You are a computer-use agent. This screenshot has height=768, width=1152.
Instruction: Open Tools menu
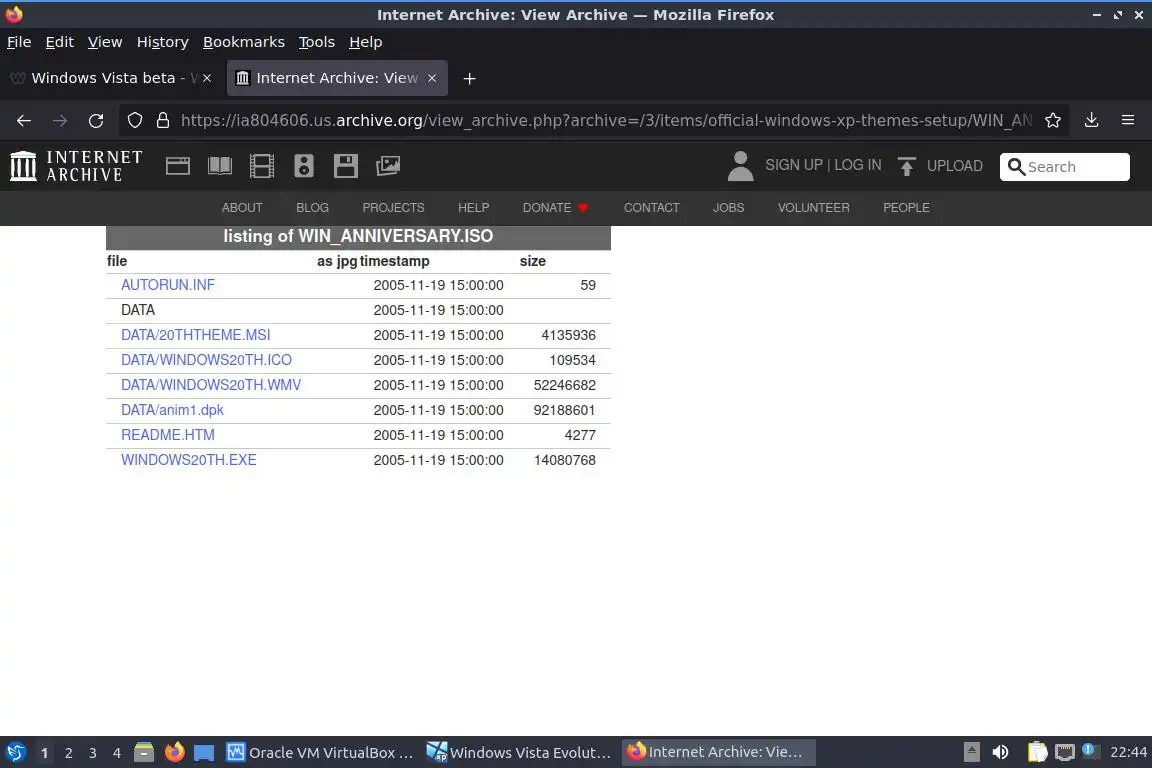pyautogui.click(x=317, y=42)
